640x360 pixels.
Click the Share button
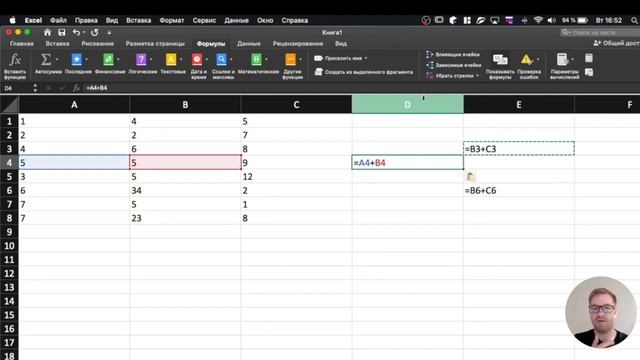[x=616, y=43]
